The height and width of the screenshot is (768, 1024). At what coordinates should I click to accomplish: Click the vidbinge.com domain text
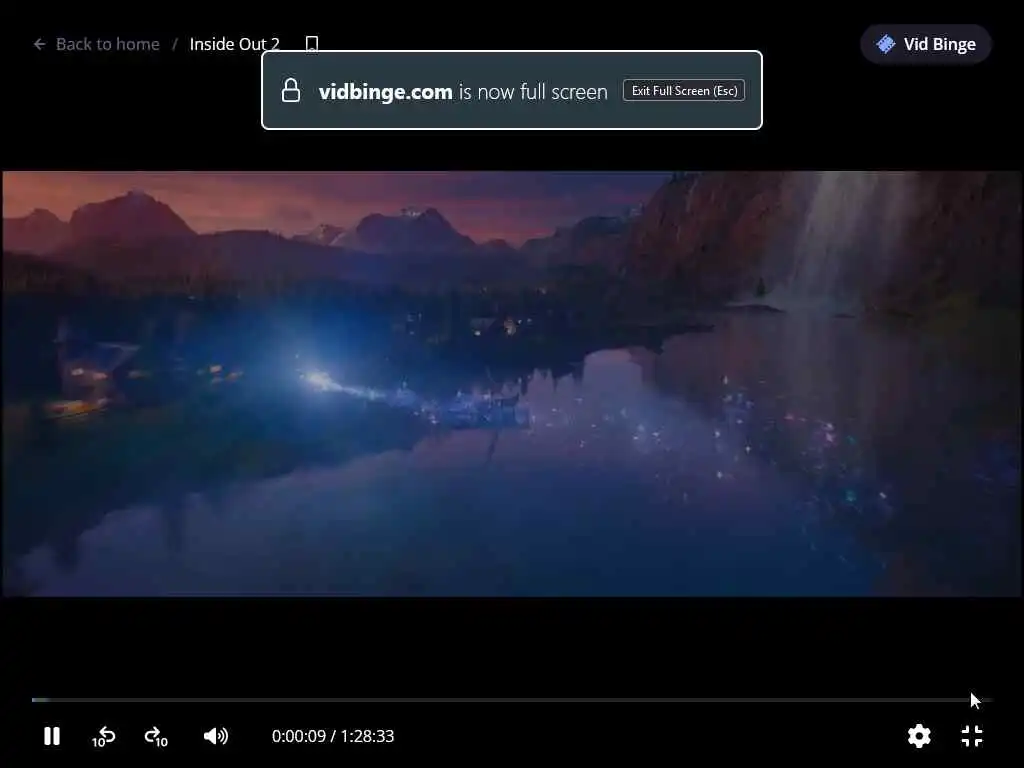click(385, 91)
